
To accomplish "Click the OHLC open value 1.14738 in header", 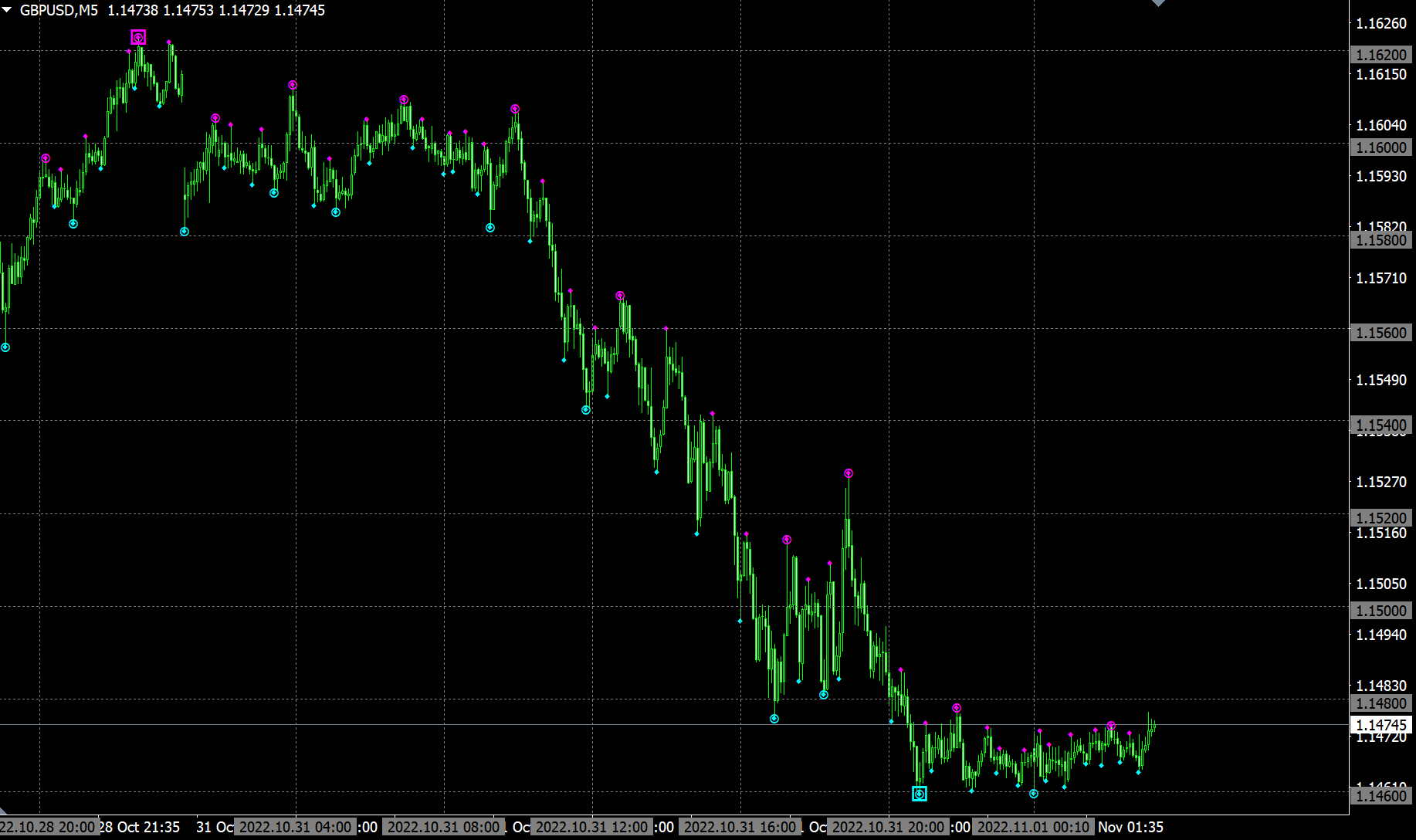I will tap(133, 10).
